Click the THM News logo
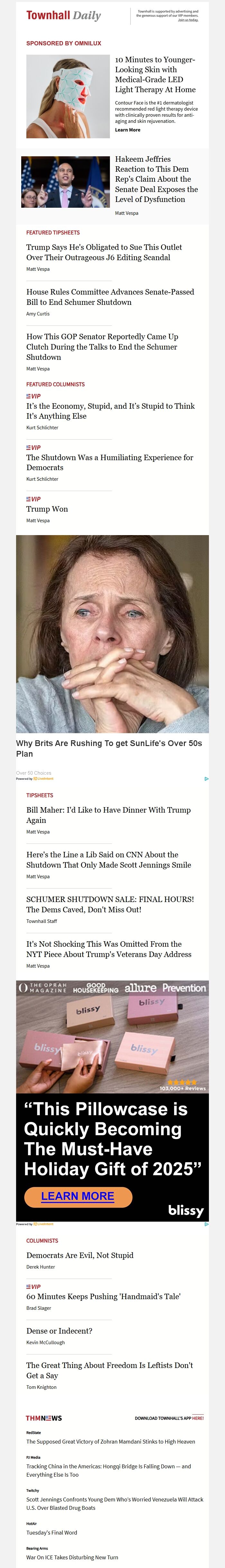225x1568 pixels. pos(44,1418)
